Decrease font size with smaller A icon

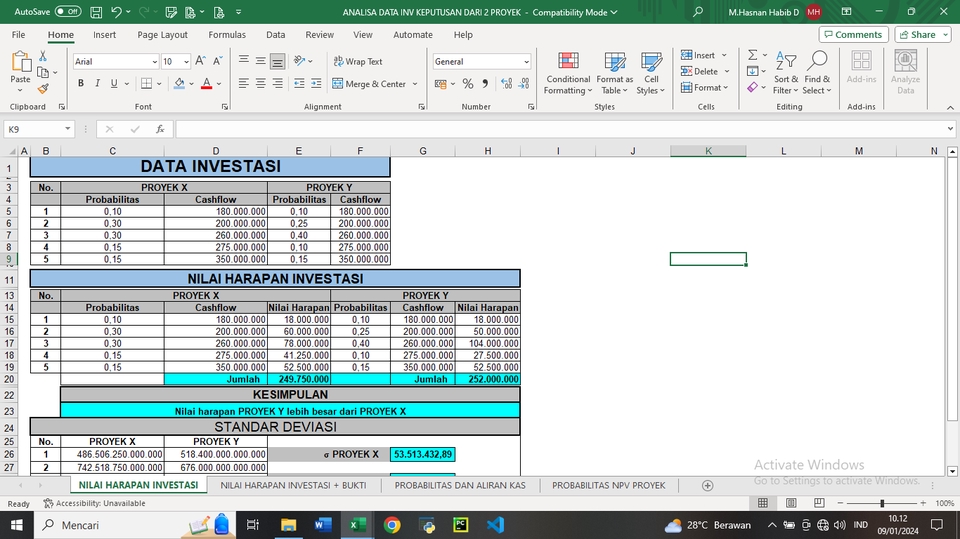218,61
